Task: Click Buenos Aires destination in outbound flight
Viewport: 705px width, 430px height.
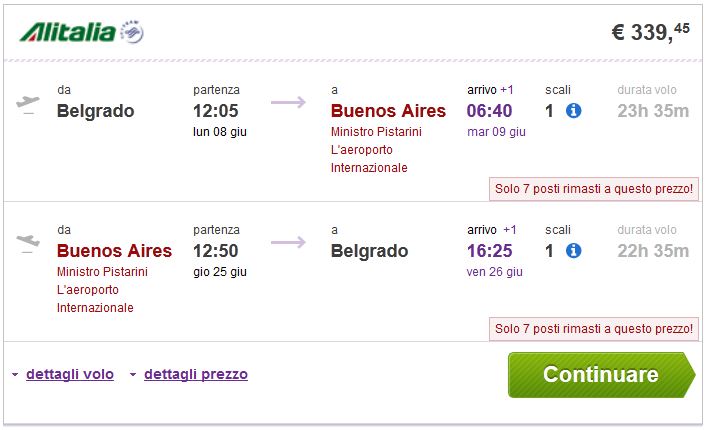Action: 388,111
